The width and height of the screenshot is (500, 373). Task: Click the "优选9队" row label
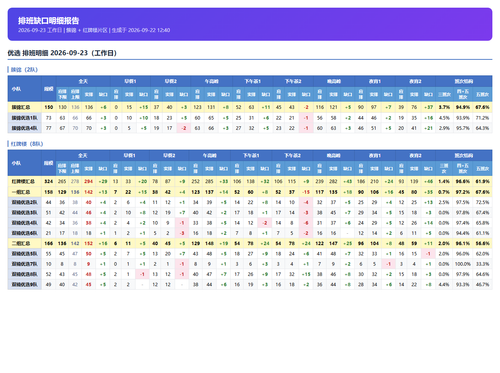click(25, 285)
